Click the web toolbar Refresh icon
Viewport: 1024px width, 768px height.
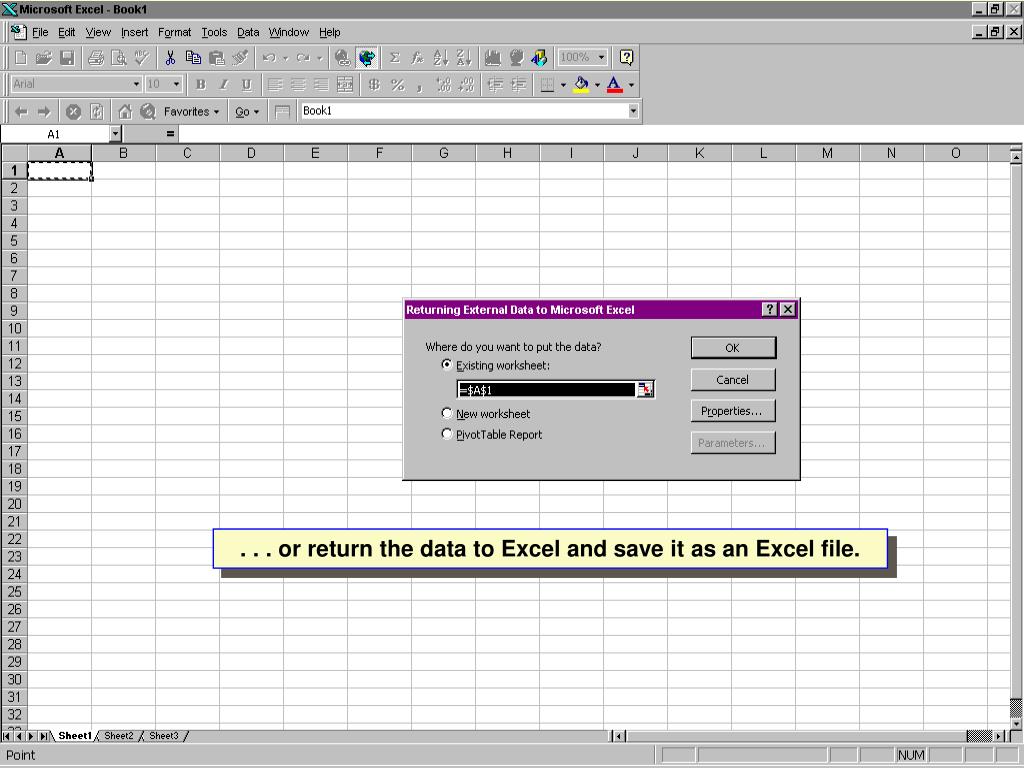tap(96, 112)
